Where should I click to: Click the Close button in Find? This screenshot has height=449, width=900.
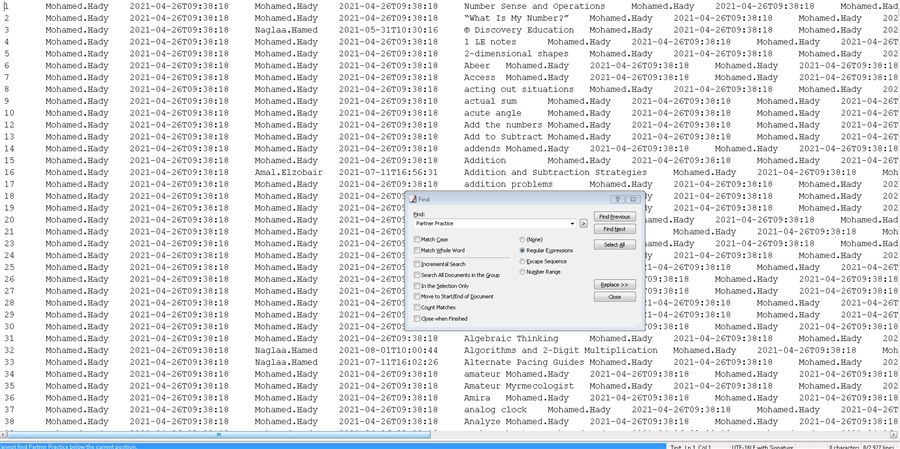pos(615,297)
